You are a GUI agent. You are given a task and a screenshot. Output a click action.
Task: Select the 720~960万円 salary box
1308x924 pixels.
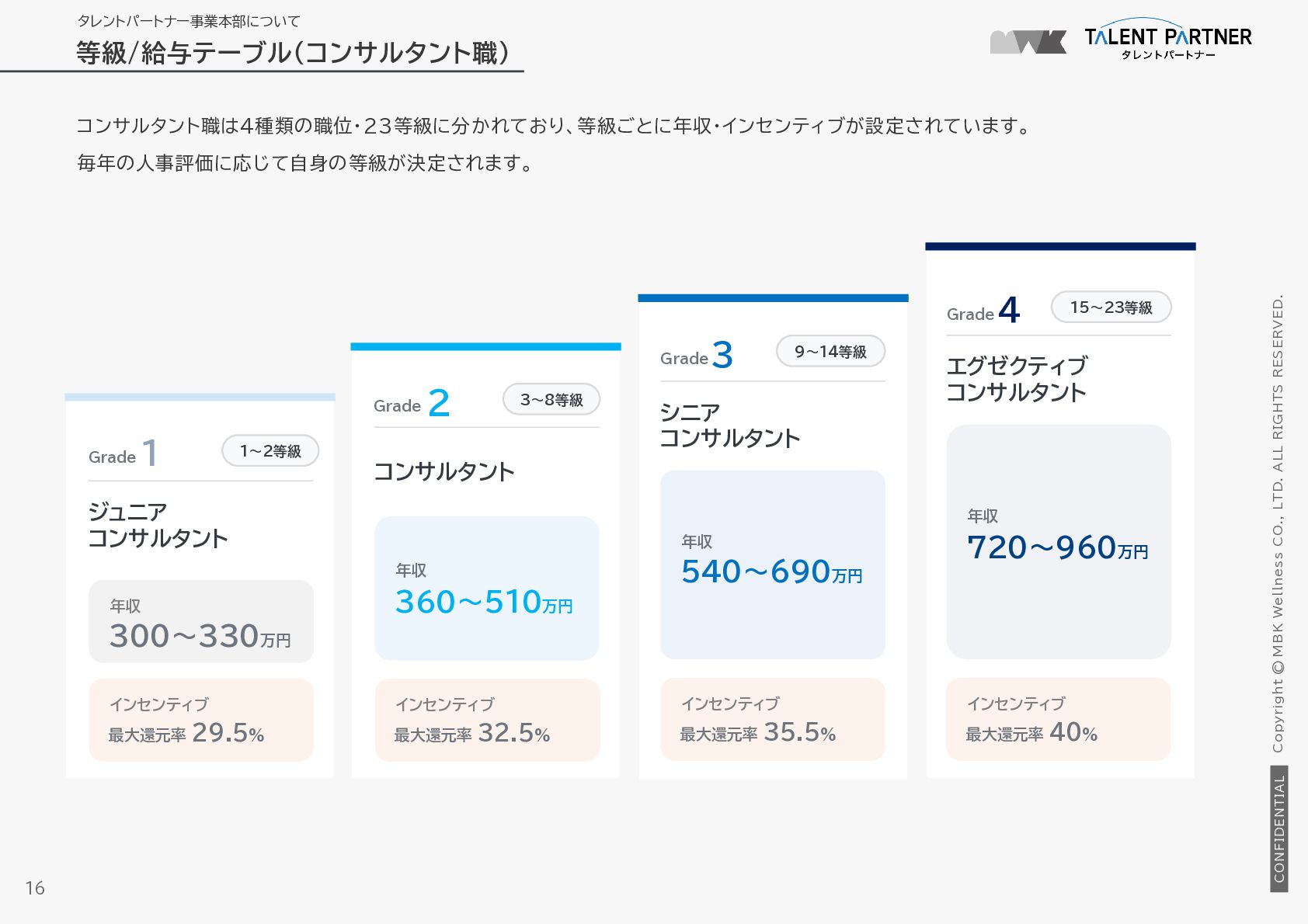pos(1058,541)
